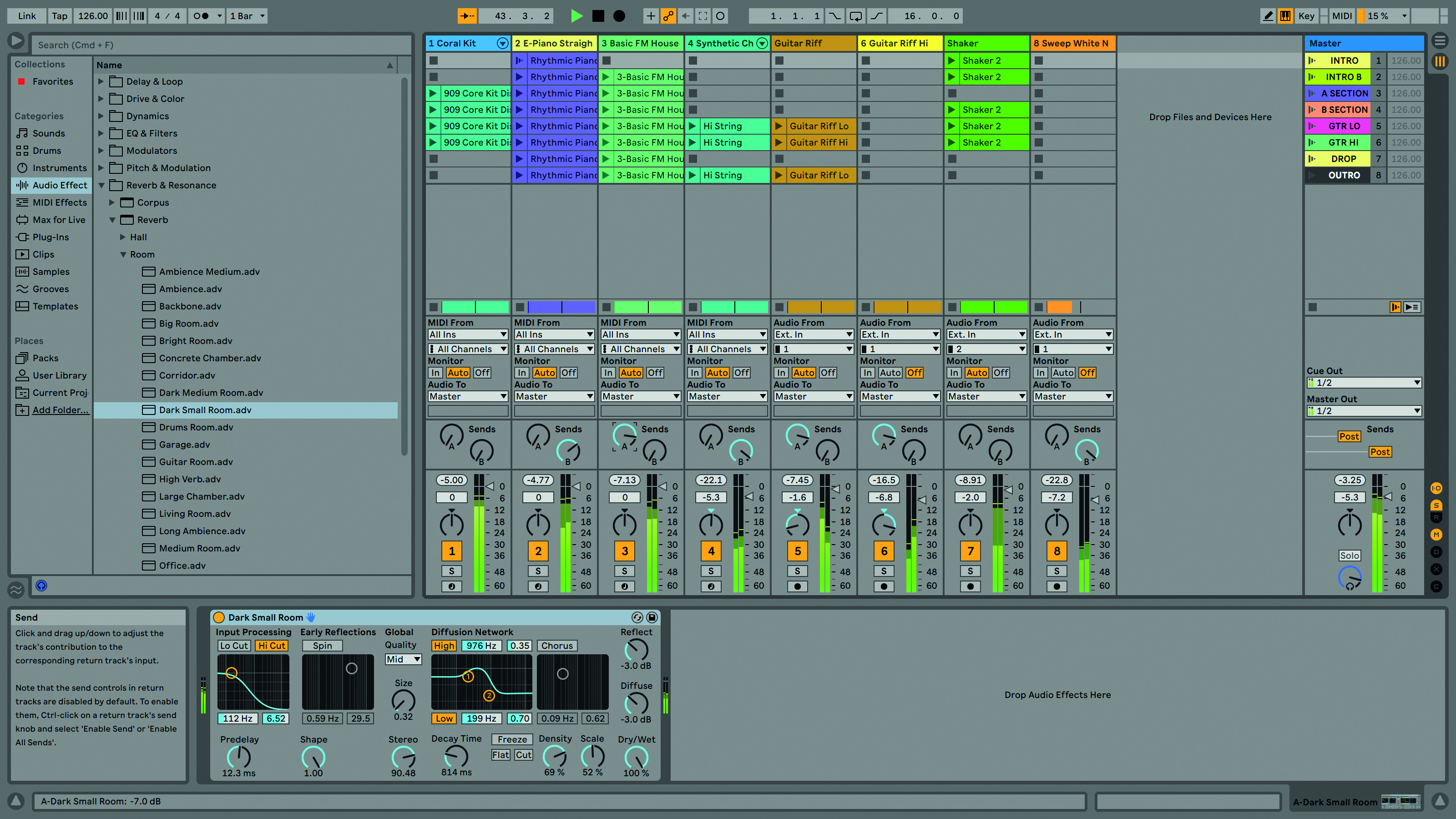Screen dimensions: 1456x819
Task: Expand the Delay & Loop folder
Action: [x=101, y=81]
